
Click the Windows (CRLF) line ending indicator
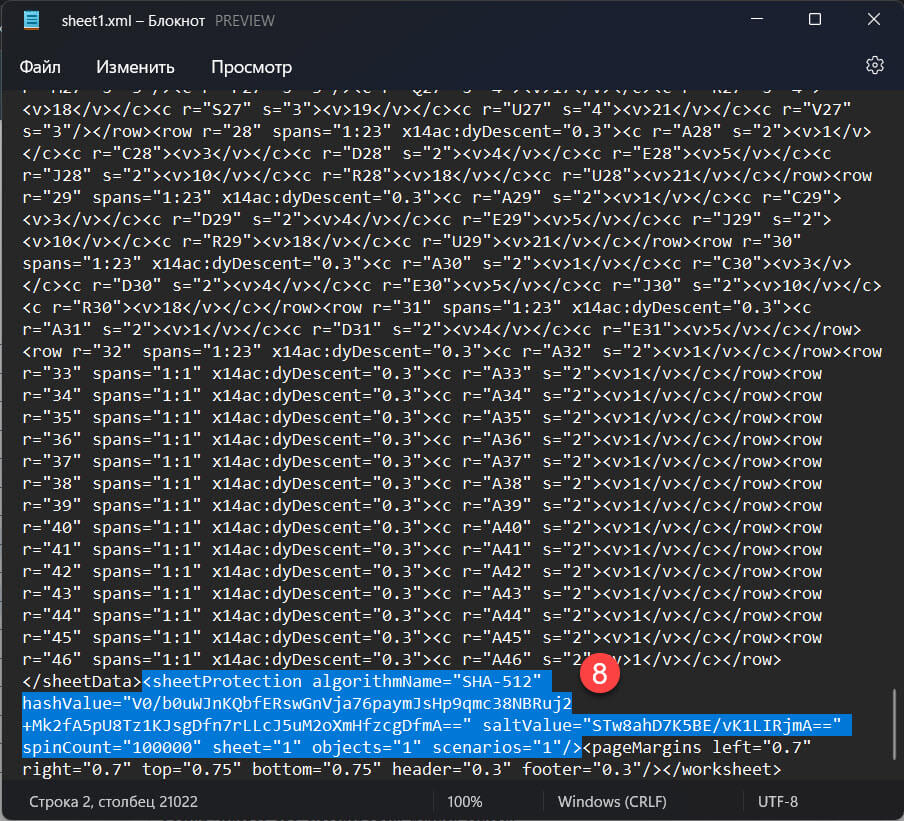pos(612,801)
